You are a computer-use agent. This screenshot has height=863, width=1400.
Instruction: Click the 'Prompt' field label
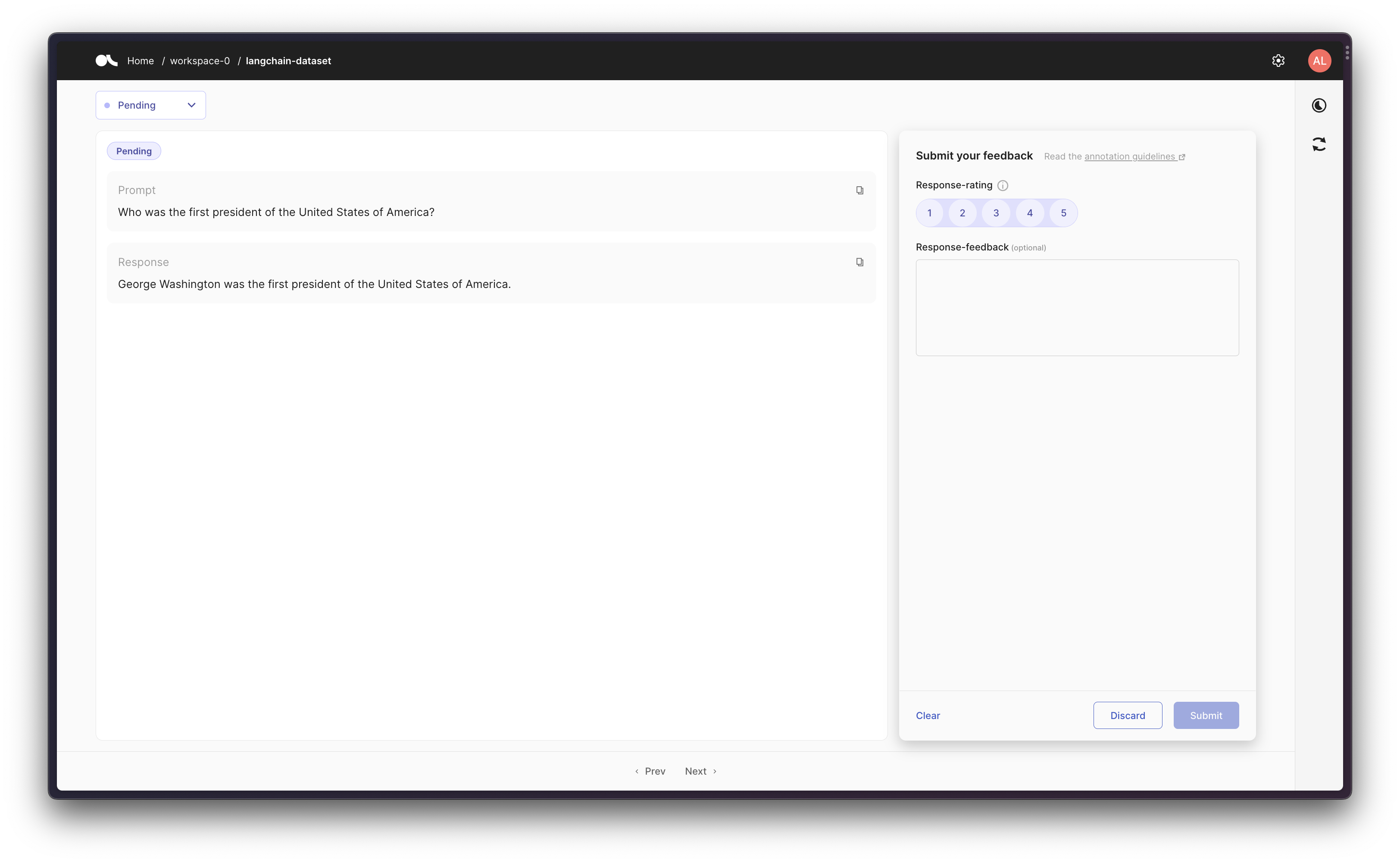coord(136,190)
